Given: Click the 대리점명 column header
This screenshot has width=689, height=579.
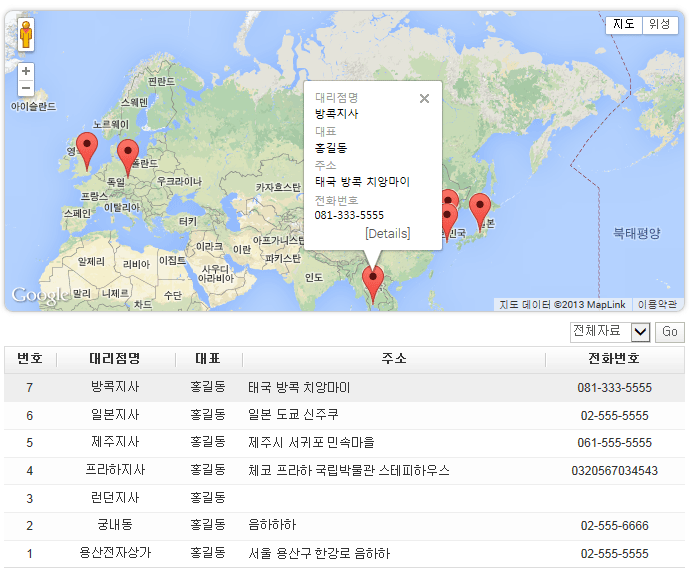Looking at the screenshot, I should point(114,359).
